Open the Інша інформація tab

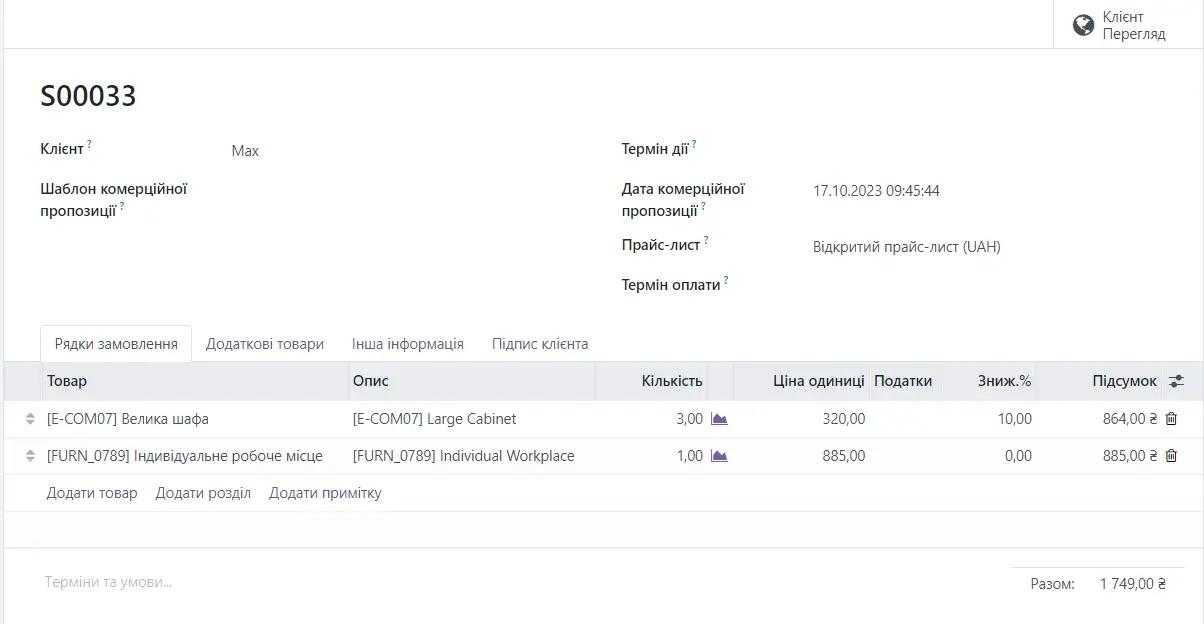tap(408, 344)
